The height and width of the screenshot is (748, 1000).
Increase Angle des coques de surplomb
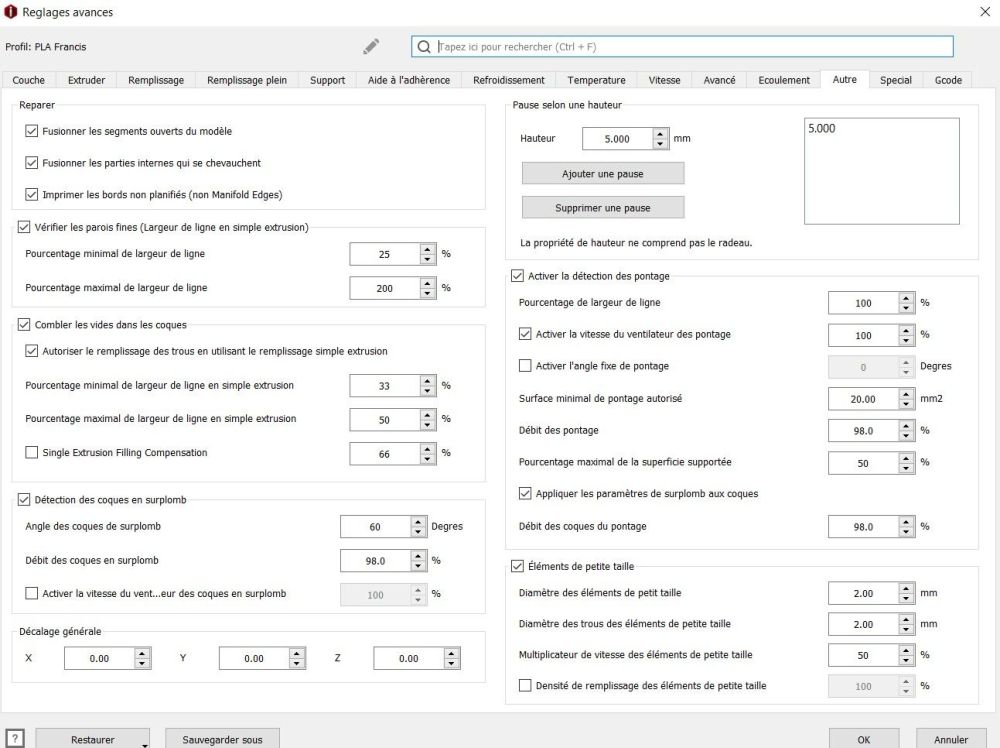coord(418,522)
